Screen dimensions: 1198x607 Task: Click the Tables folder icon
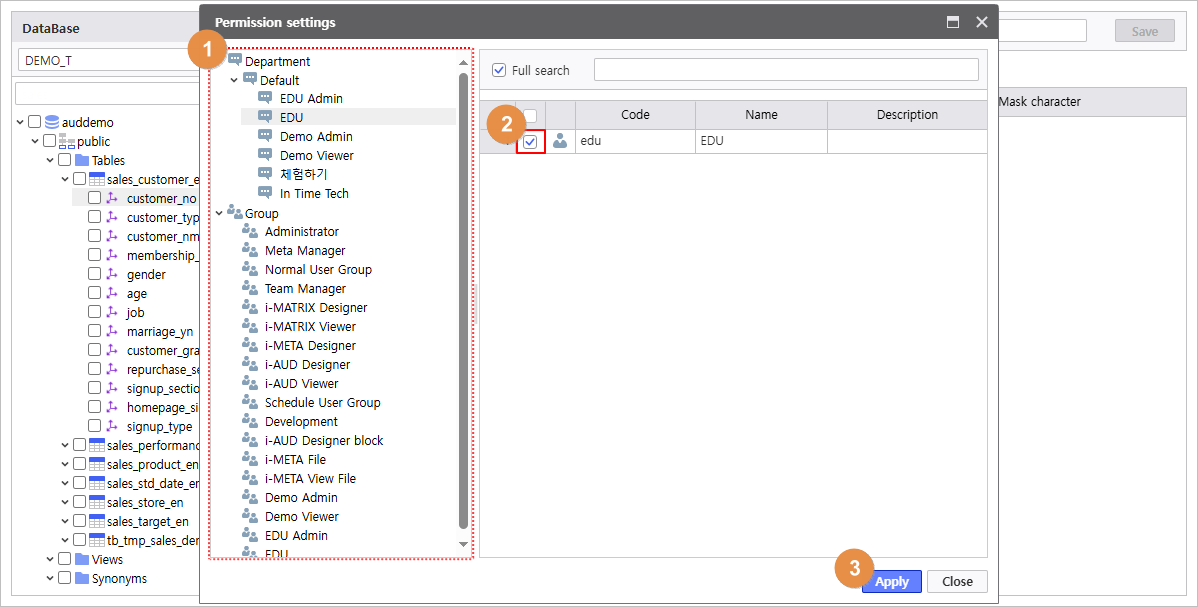point(82,160)
